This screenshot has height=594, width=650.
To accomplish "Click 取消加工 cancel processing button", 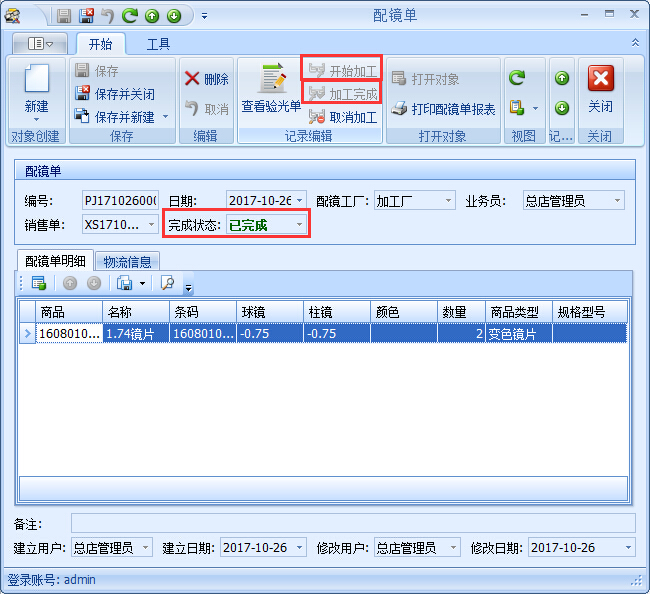I will [x=342, y=117].
